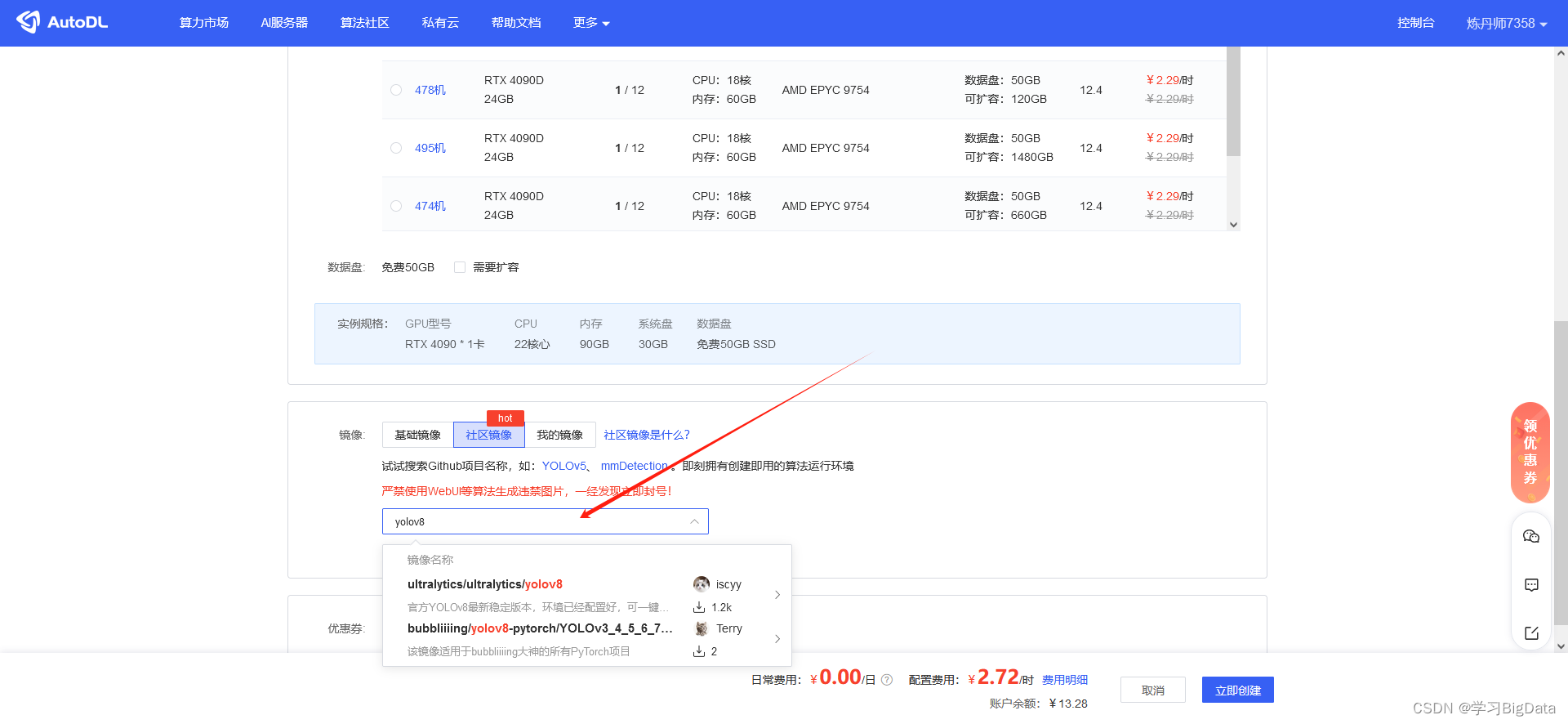Click the share/export icon on the right sidebar
1568x724 pixels.
[1531, 632]
